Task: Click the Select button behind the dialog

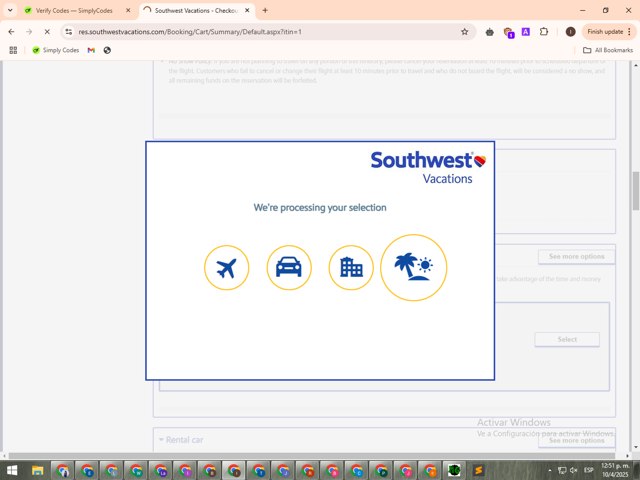Action: (567, 340)
